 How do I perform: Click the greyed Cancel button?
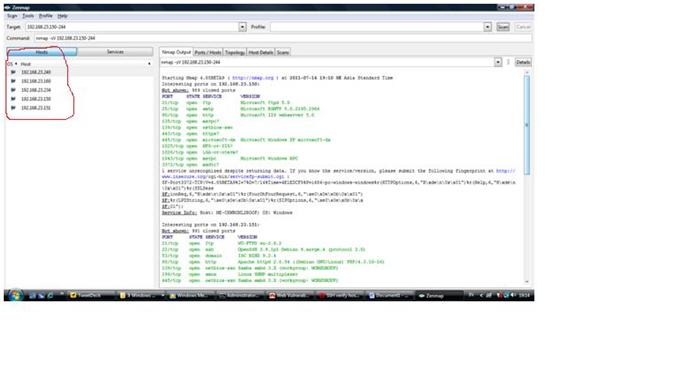[x=523, y=27]
